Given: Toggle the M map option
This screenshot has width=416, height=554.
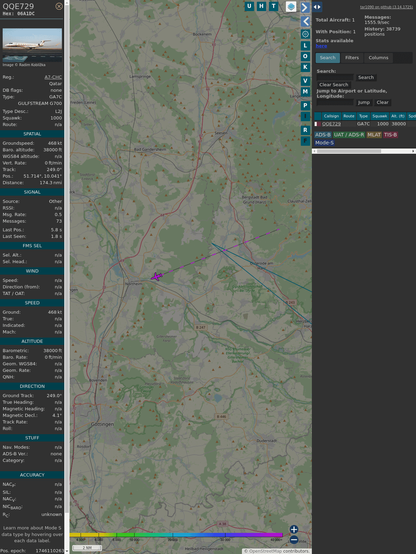Looking at the screenshot, I should pyautogui.click(x=305, y=92).
